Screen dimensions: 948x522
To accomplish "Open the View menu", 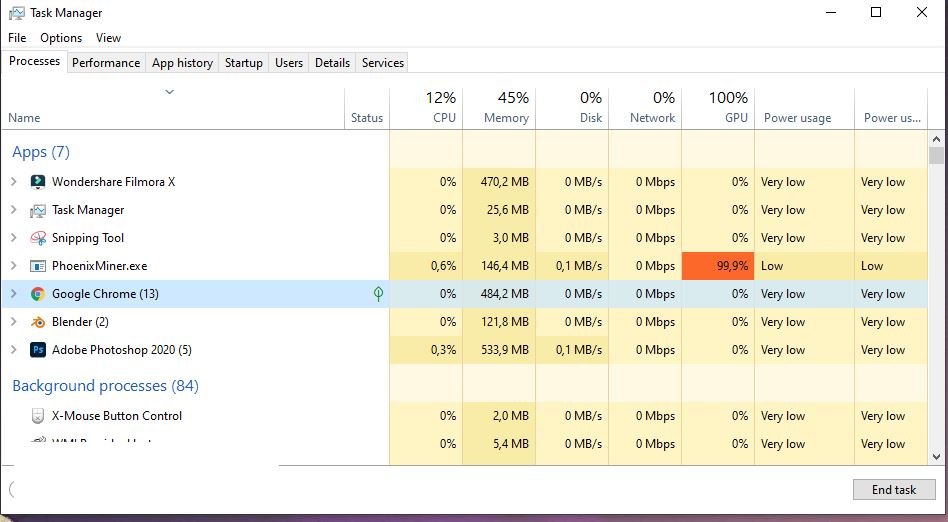I will [108, 38].
